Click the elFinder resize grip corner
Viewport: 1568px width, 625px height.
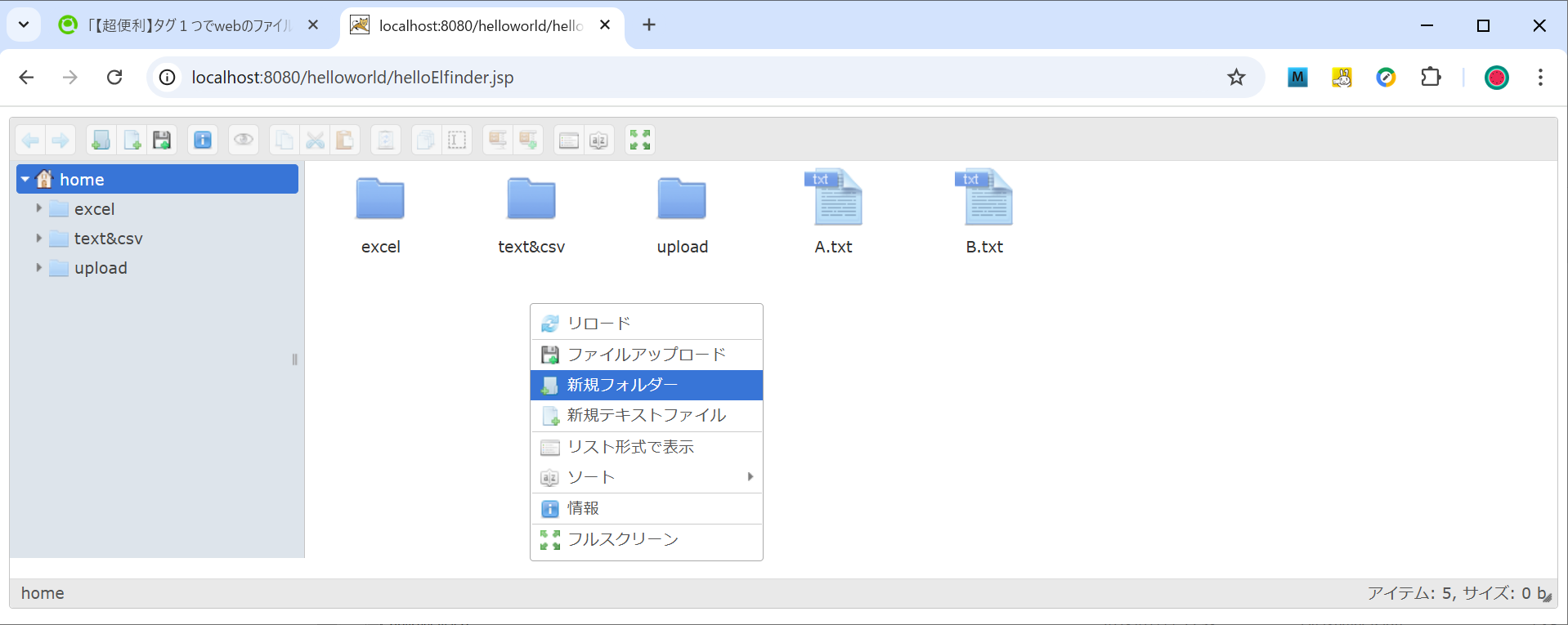click(x=1547, y=598)
